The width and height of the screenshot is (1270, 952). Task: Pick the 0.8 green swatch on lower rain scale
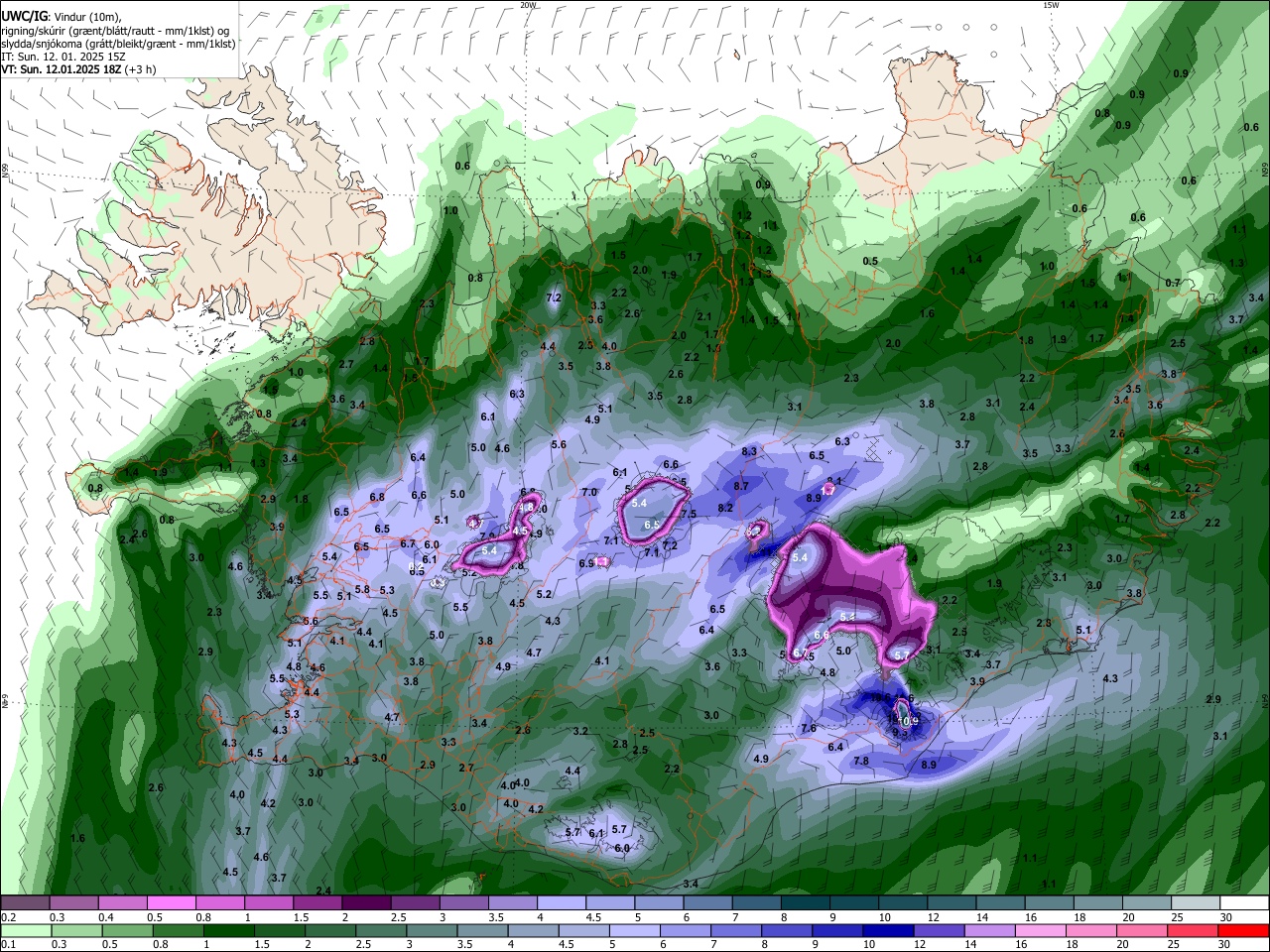(x=178, y=931)
